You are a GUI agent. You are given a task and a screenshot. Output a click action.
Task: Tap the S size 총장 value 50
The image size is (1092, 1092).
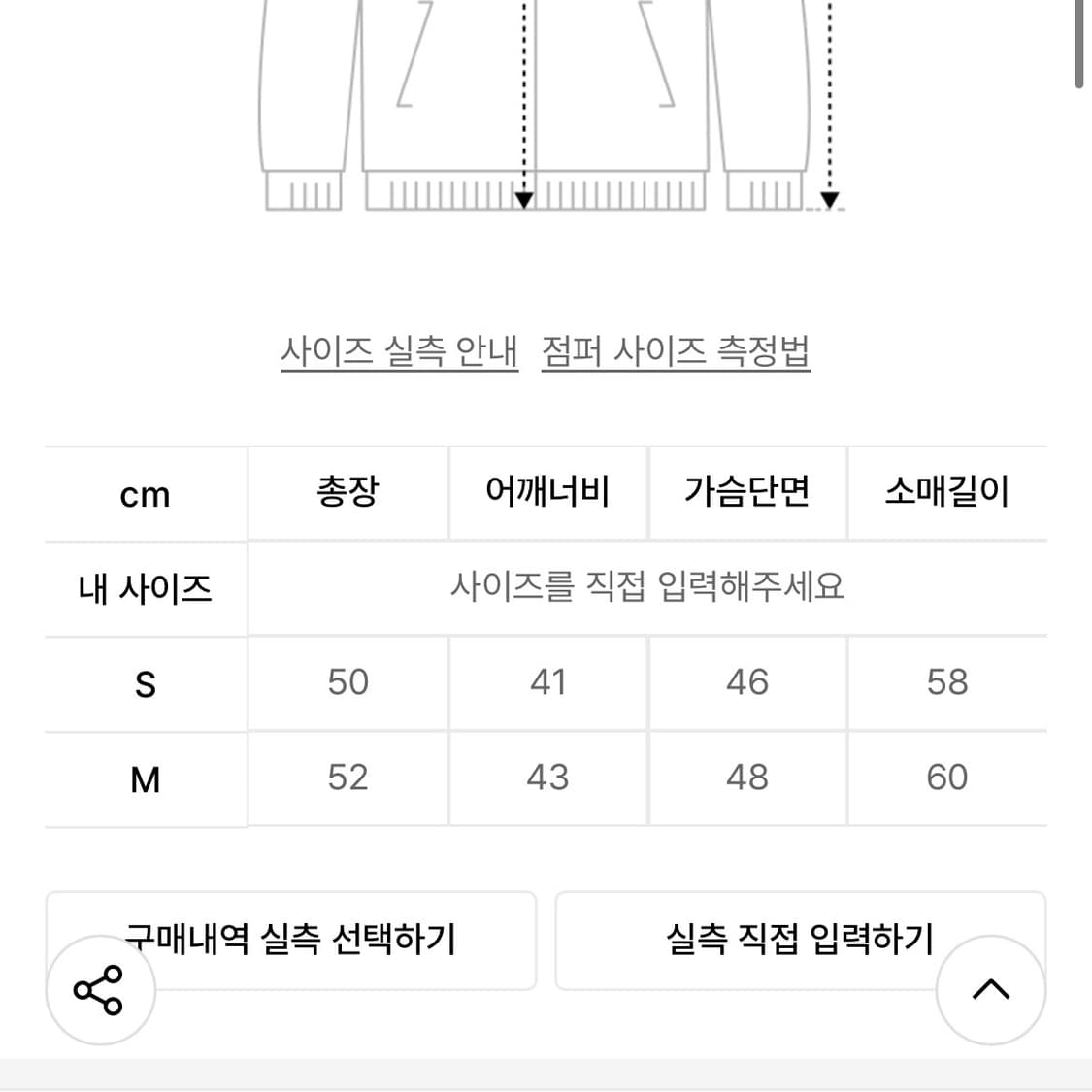347,682
